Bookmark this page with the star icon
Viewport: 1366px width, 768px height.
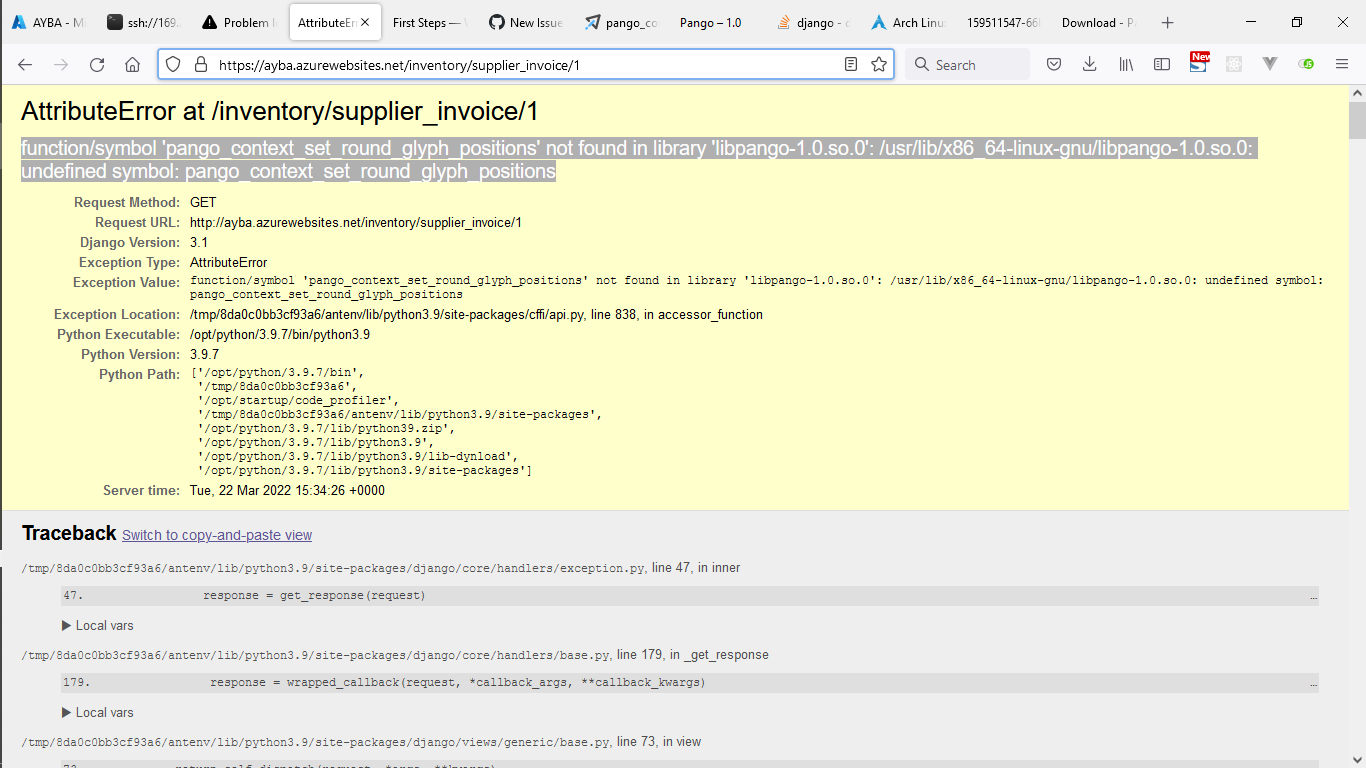click(879, 63)
